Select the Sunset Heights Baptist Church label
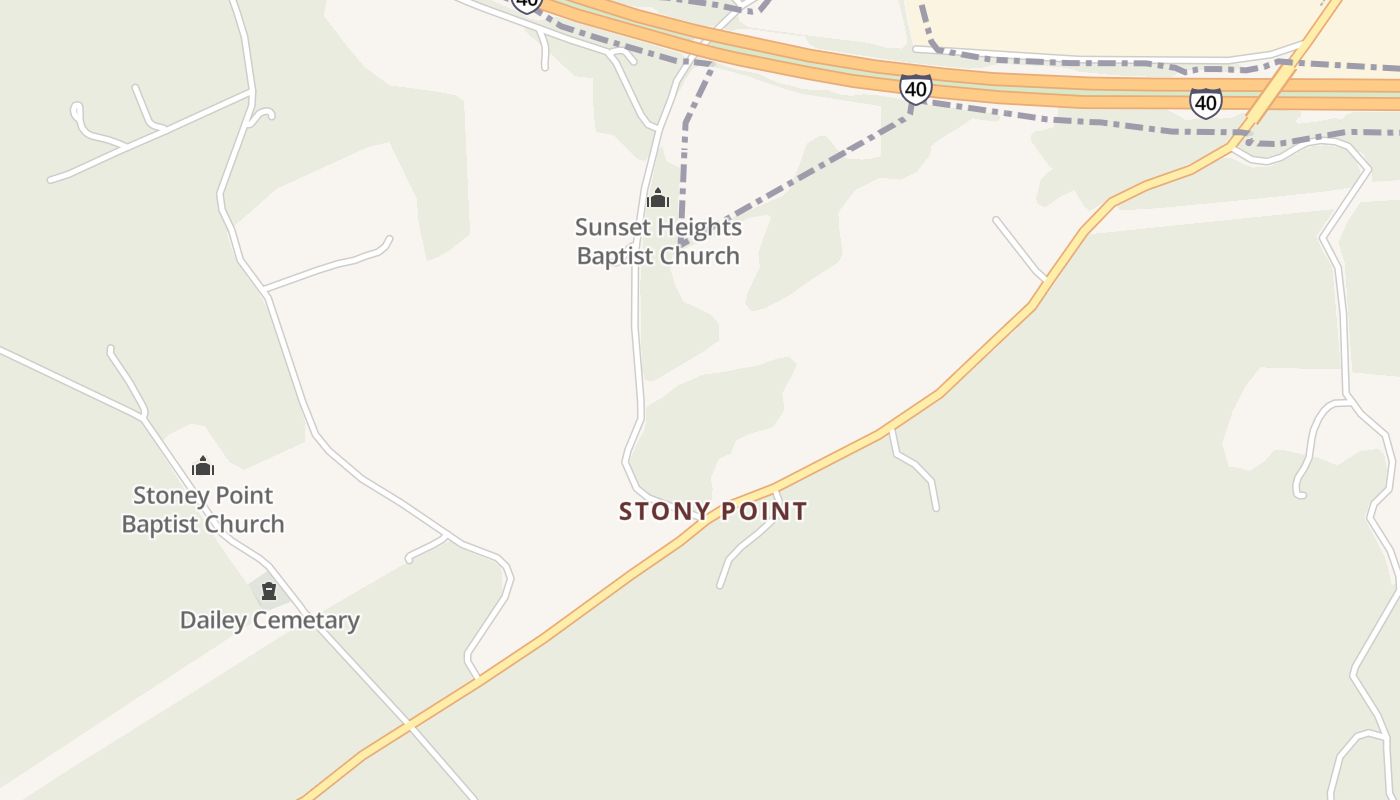The width and height of the screenshot is (1400, 800). tap(658, 241)
